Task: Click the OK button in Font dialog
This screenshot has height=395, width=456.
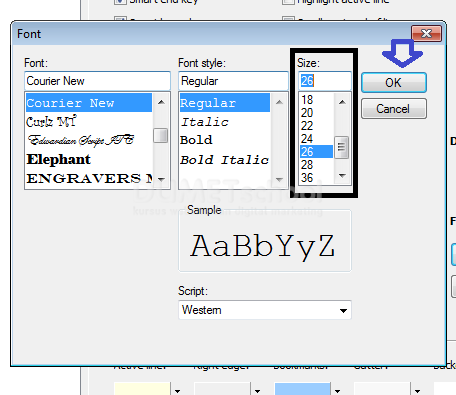Action: click(x=394, y=82)
